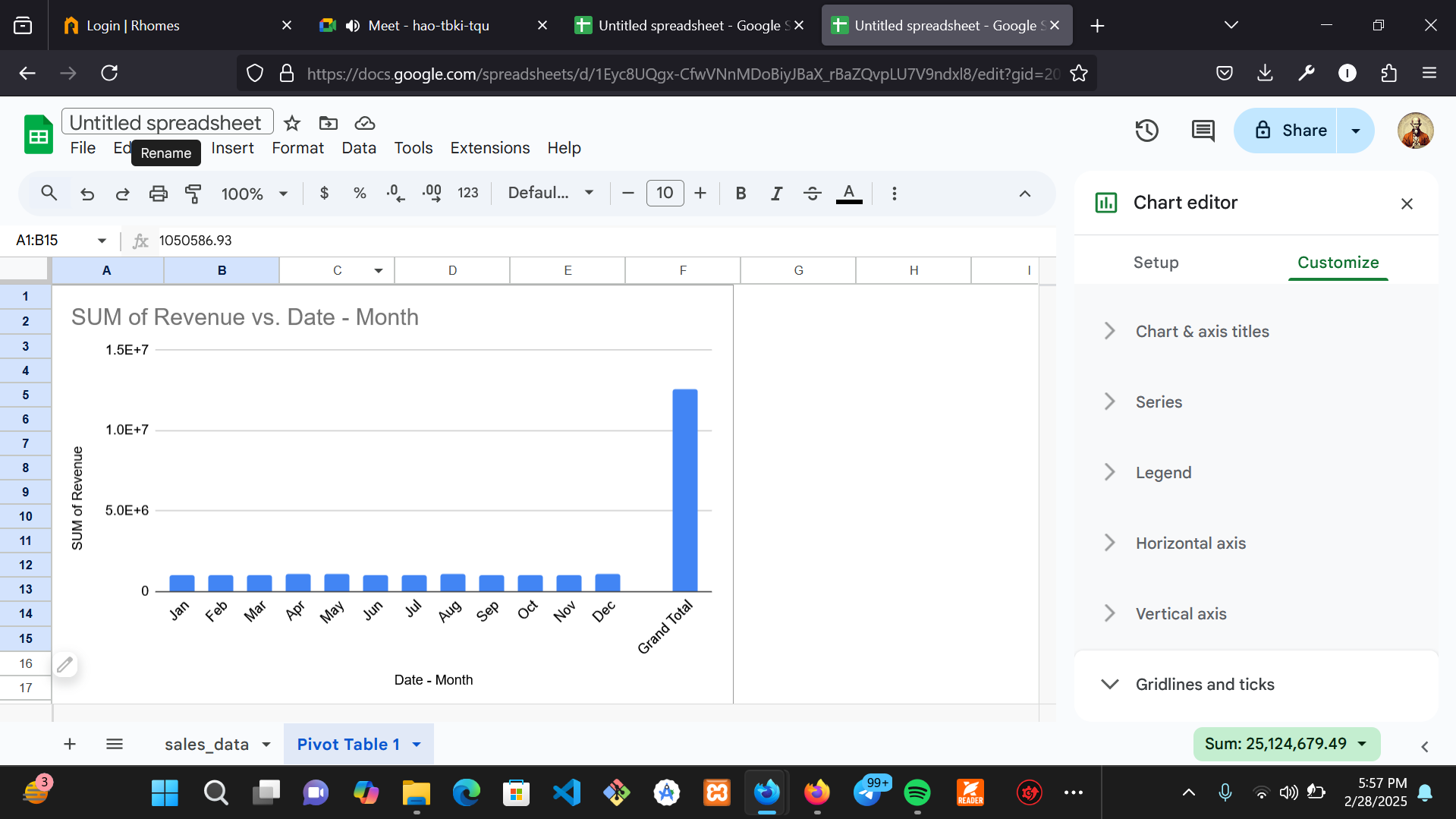Open the Insert menu
Image resolution: width=1456 pixels, height=819 pixels.
click(232, 148)
